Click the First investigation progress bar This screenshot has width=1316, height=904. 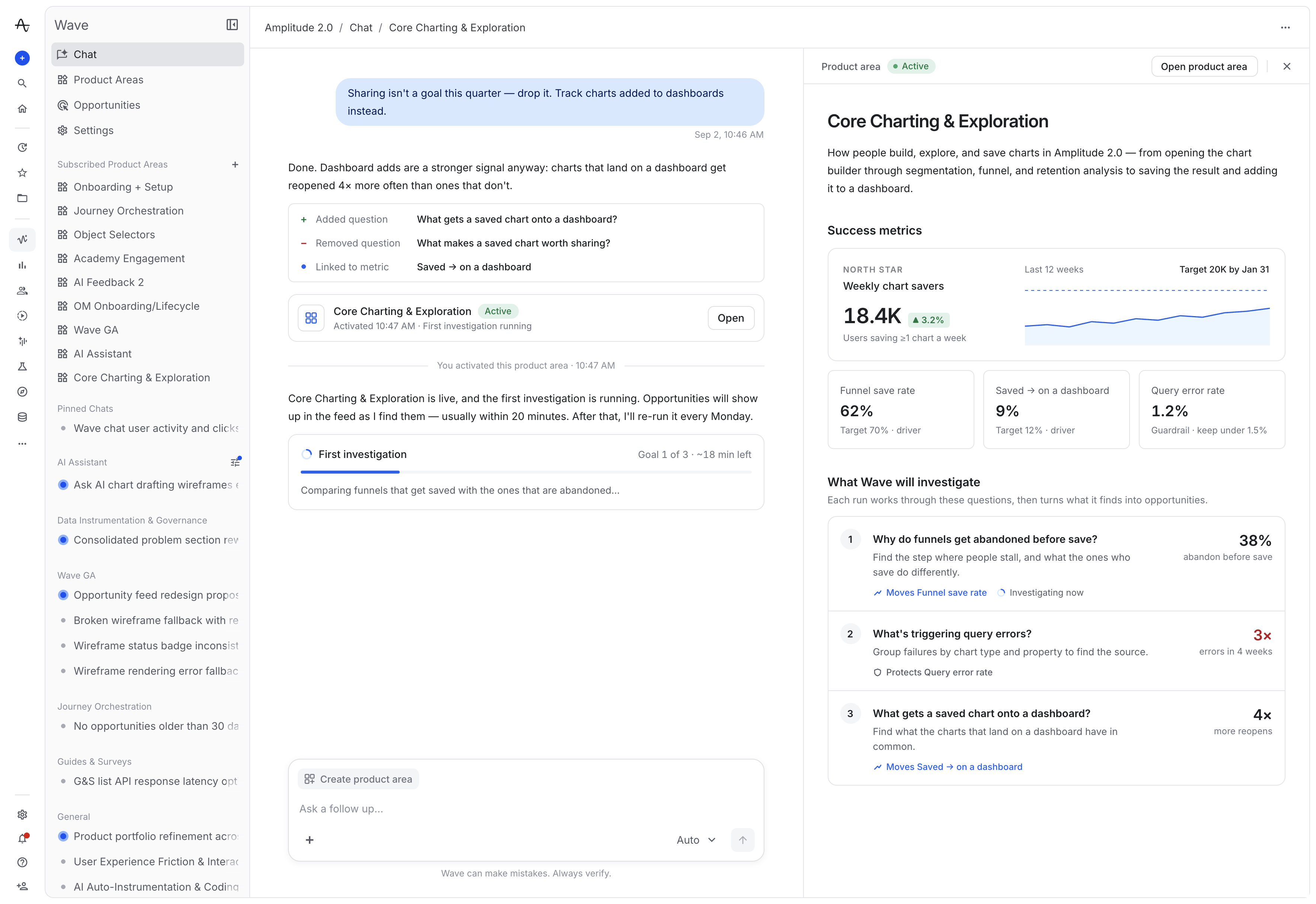pyautogui.click(x=526, y=472)
